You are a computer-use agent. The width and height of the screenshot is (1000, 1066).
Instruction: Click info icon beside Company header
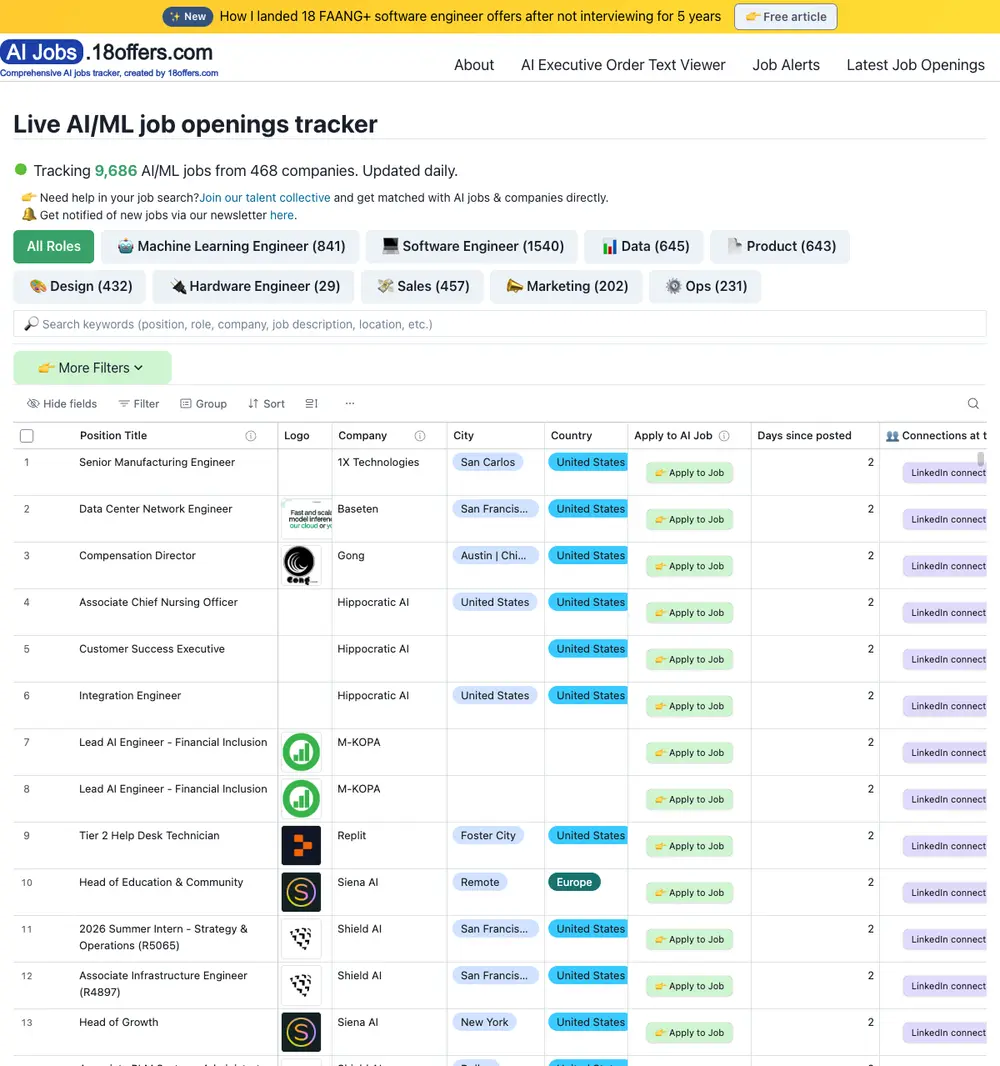click(420, 436)
